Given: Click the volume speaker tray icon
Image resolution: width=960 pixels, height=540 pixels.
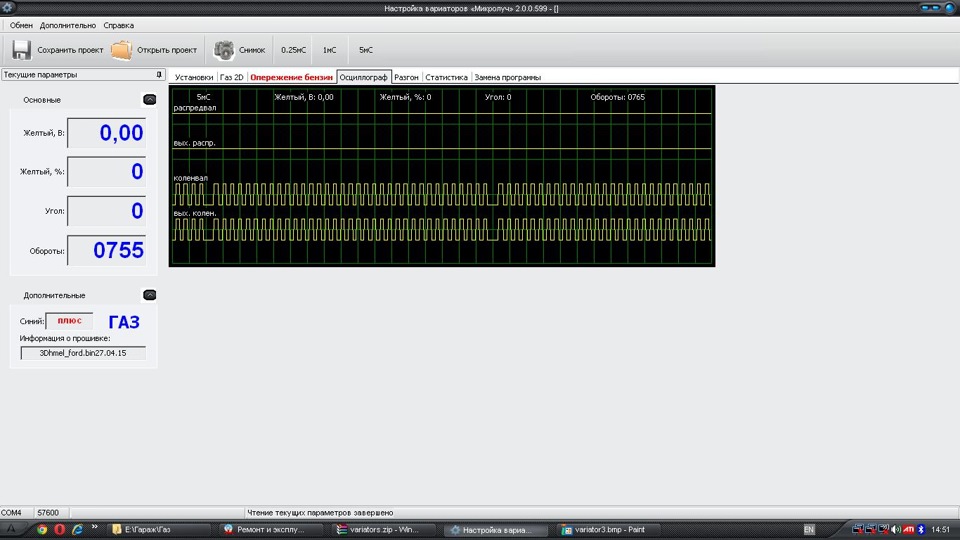Looking at the screenshot, I should click(895, 530).
